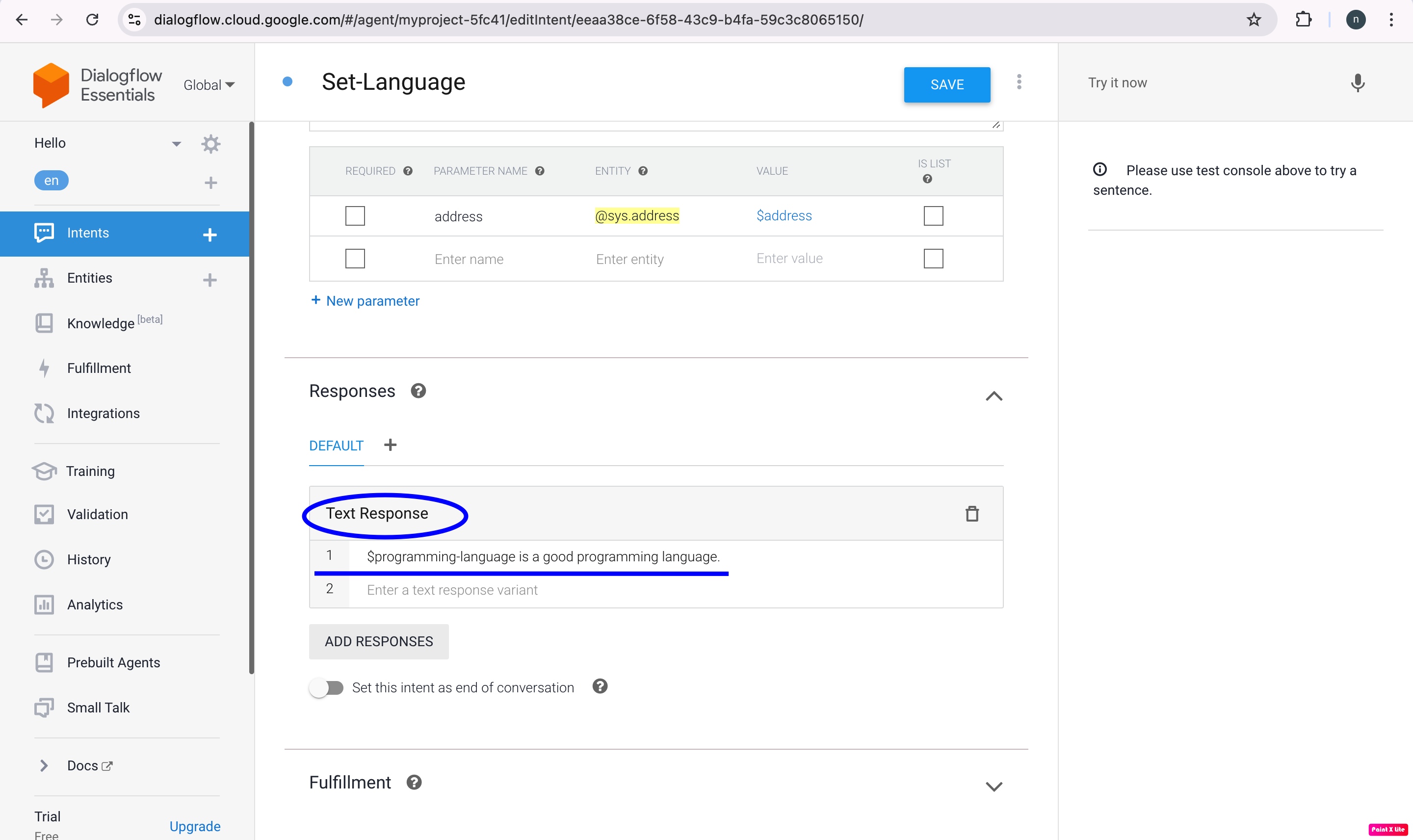Click the Integrations sidebar icon
Viewport: 1413px width, 840px height.
point(44,413)
